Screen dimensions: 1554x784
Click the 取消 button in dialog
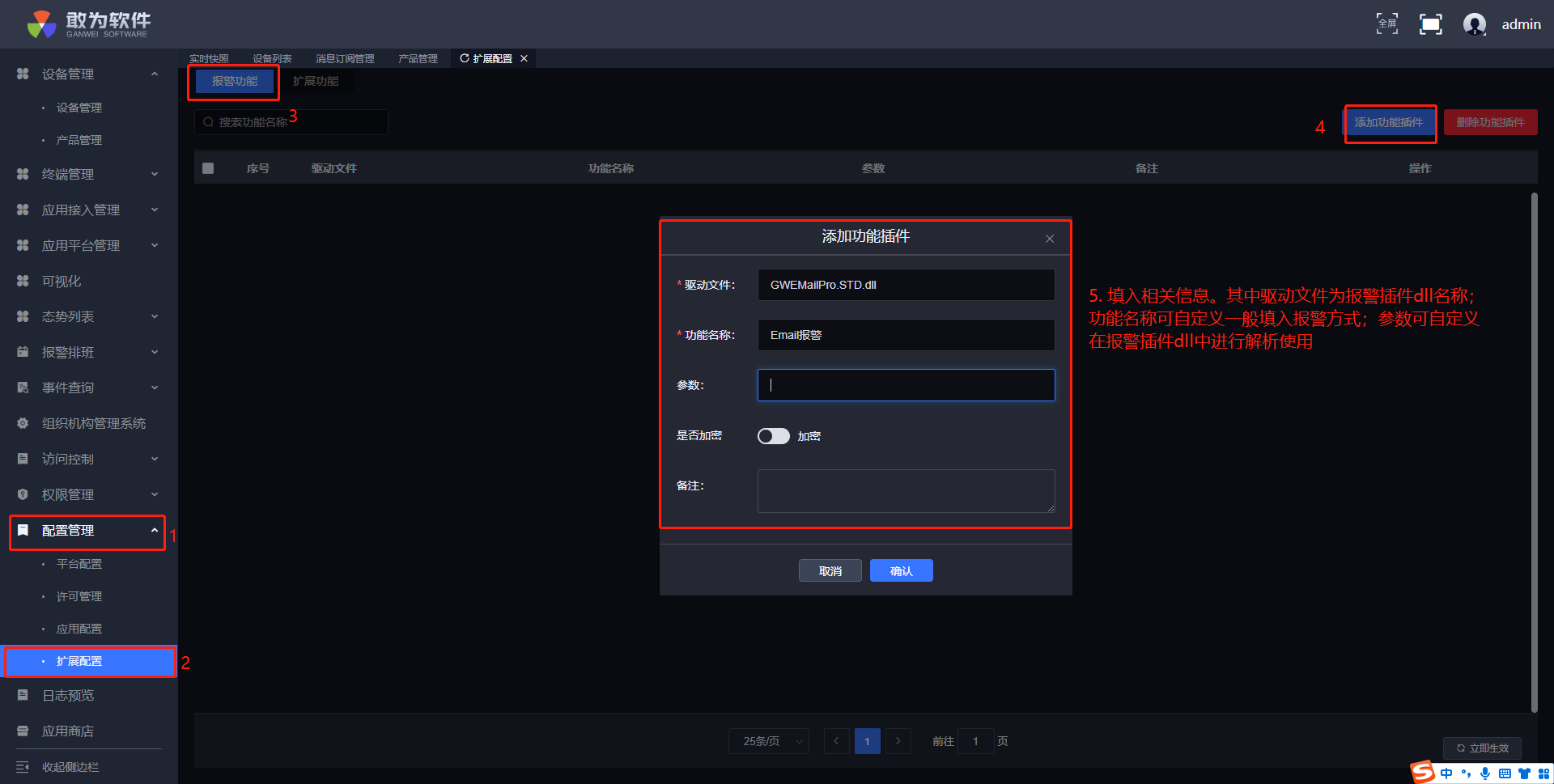tap(830, 571)
